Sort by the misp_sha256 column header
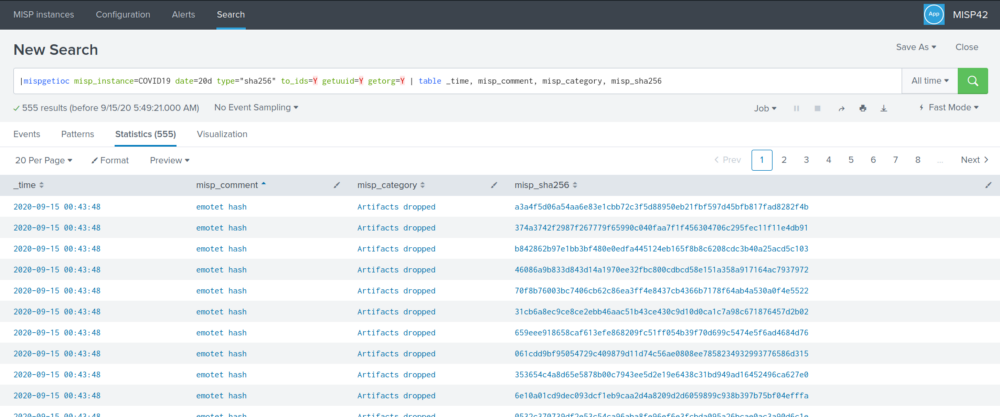This screenshot has height=417, width=1000. pos(546,185)
